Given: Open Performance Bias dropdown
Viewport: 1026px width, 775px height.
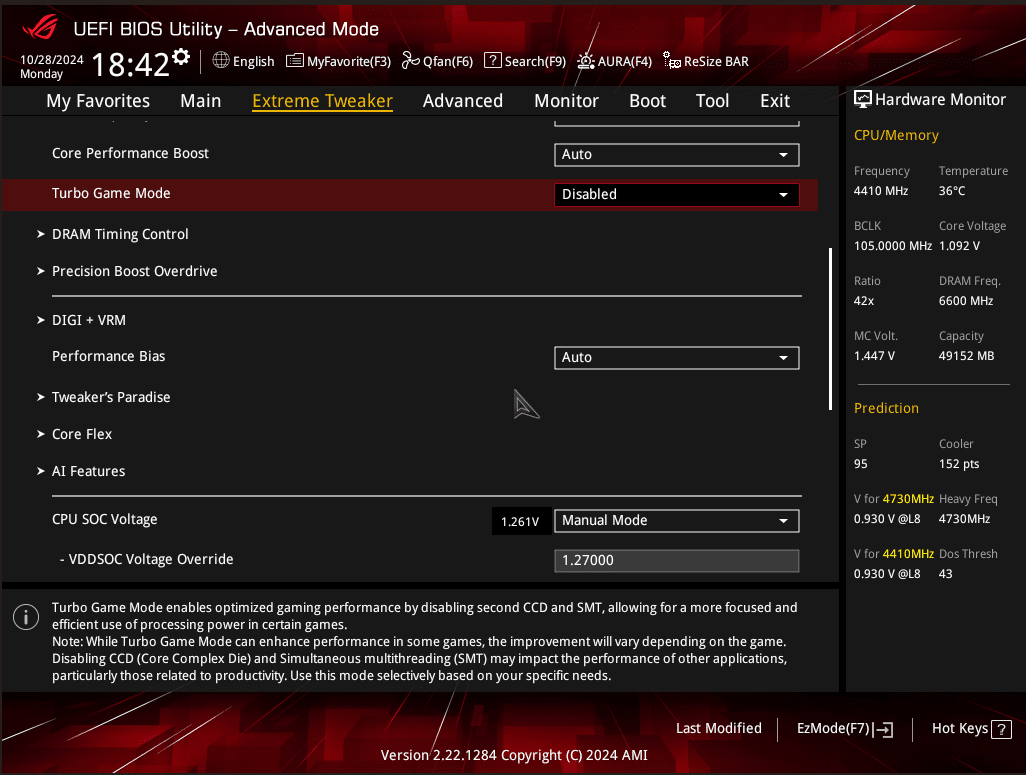Looking at the screenshot, I should pos(677,357).
